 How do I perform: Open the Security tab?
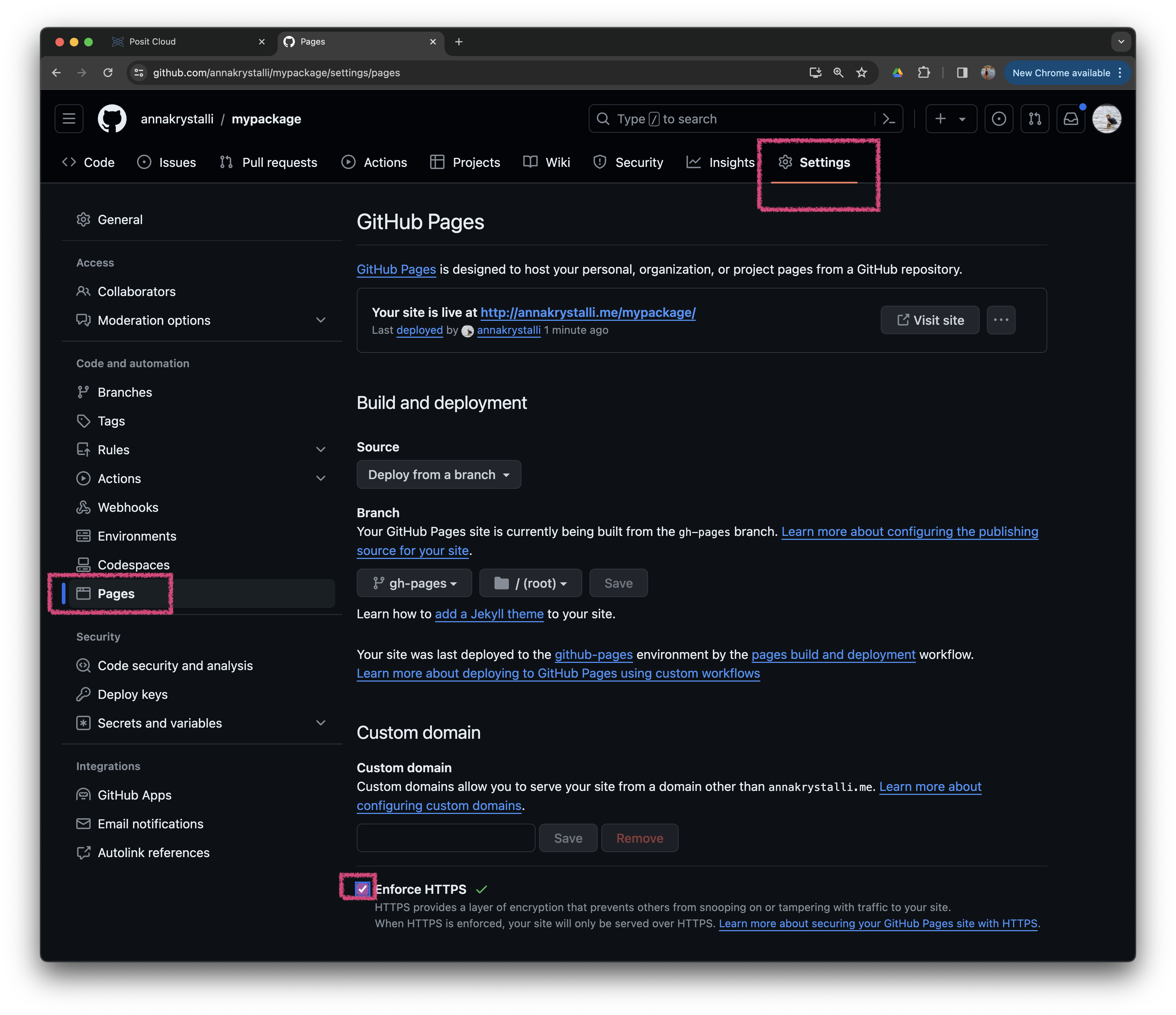click(x=628, y=162)
